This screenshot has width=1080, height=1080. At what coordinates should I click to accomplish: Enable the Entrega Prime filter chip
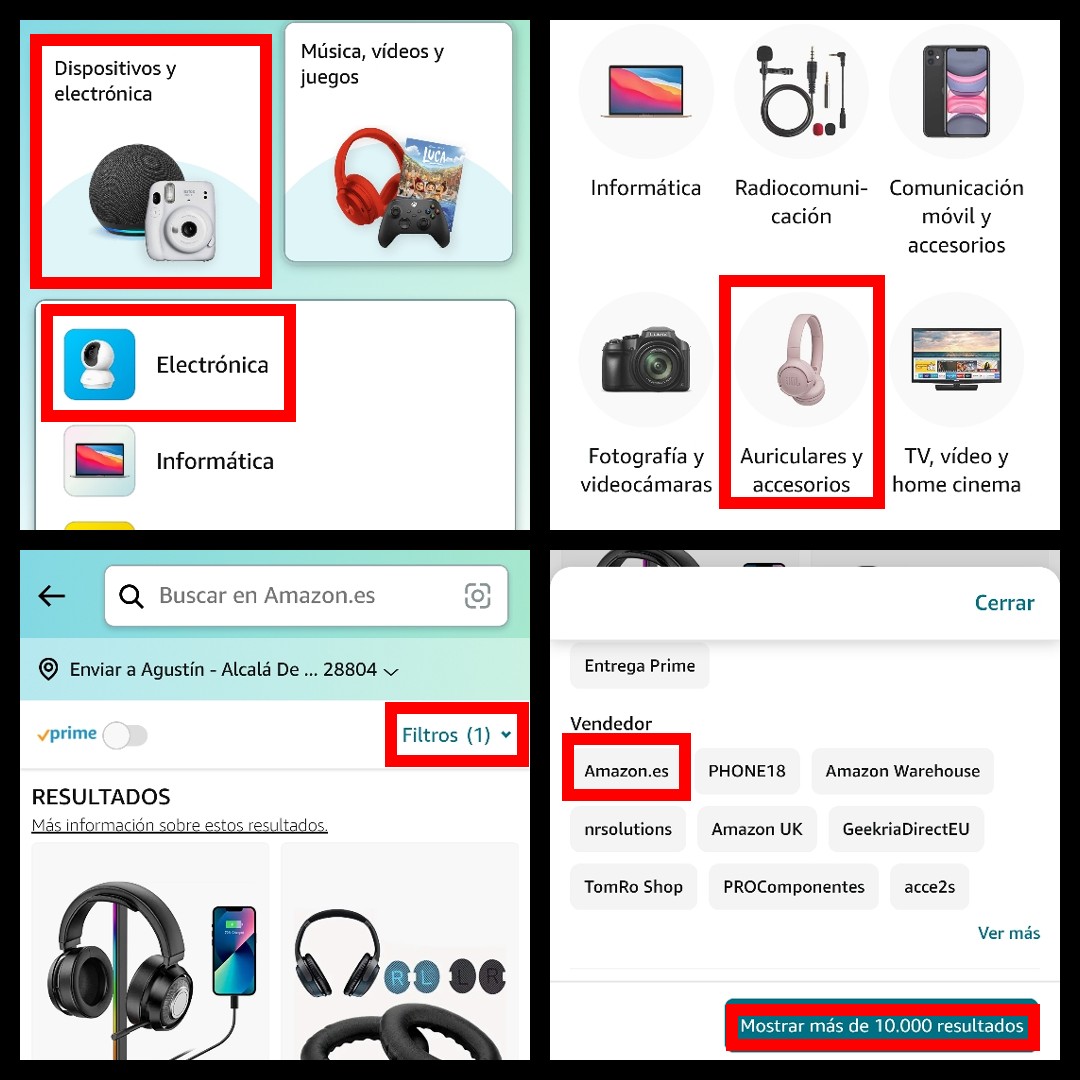(x=639, y=665)
